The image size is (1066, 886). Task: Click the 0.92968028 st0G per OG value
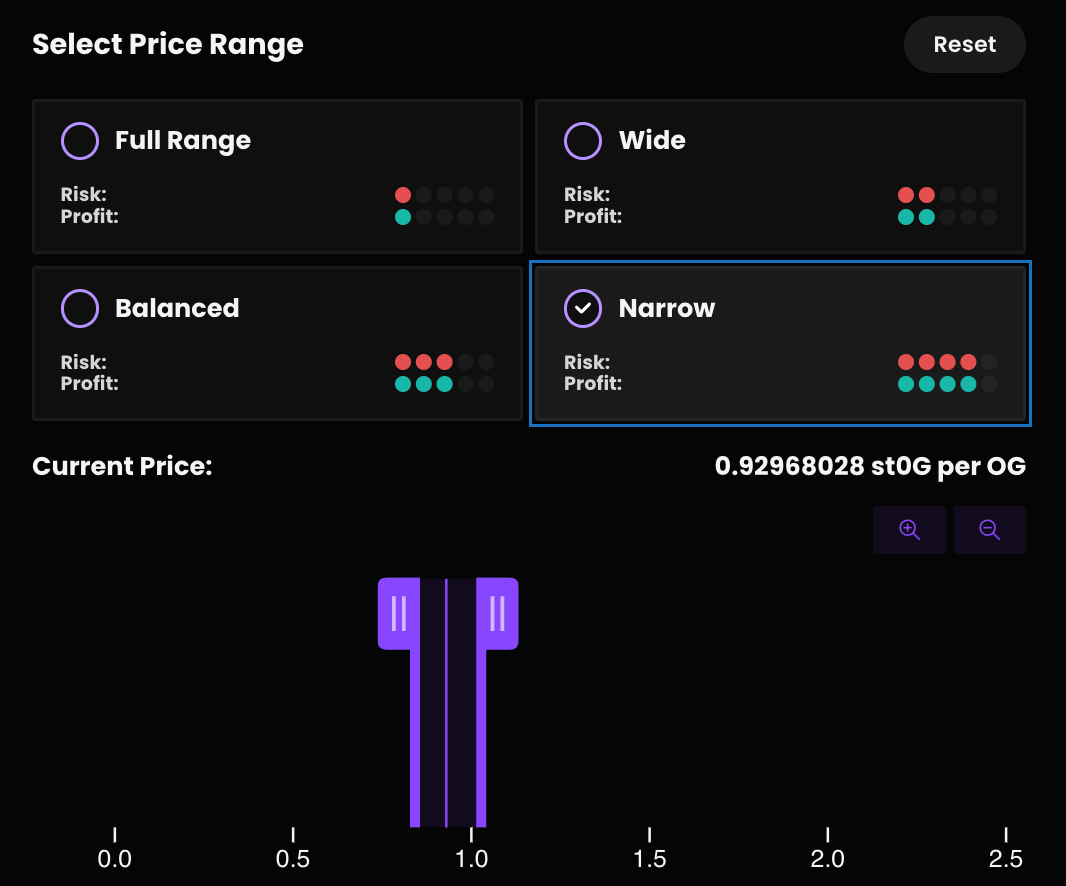point(870,466)
